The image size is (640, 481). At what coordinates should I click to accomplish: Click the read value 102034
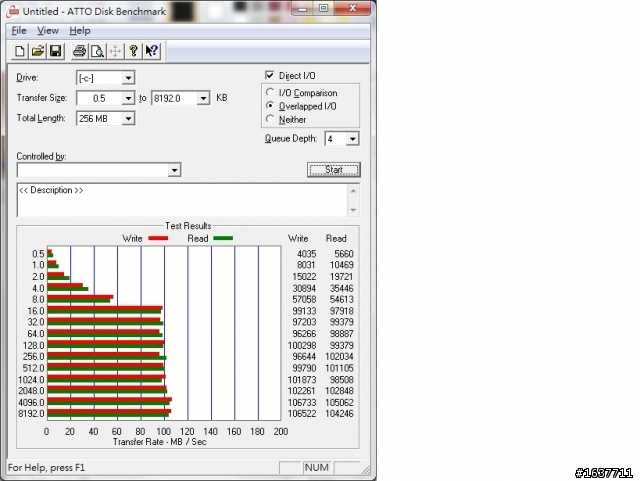[x=339, y=356]
